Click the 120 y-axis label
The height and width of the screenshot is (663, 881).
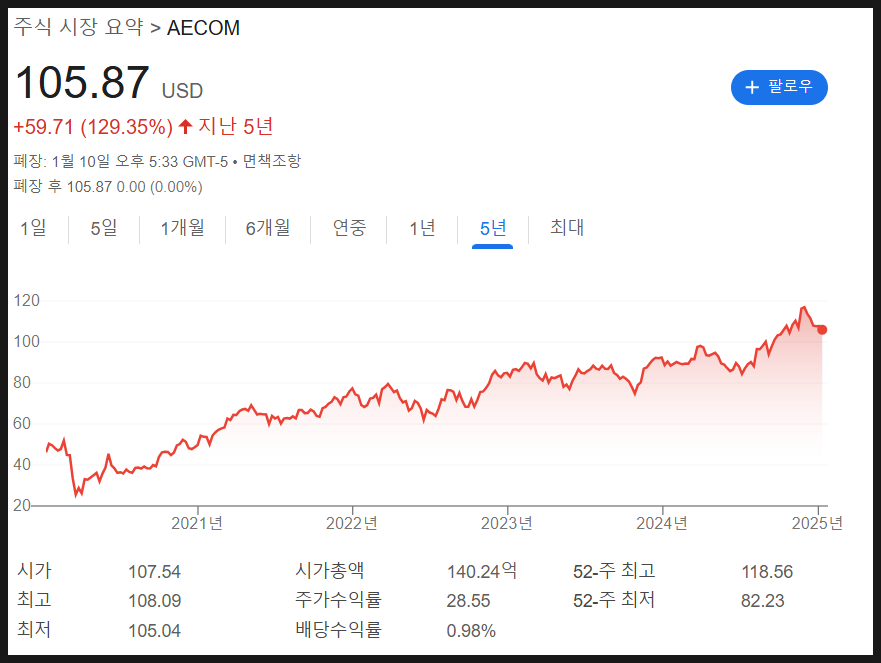pyautogui.click(x=26, y=301)
